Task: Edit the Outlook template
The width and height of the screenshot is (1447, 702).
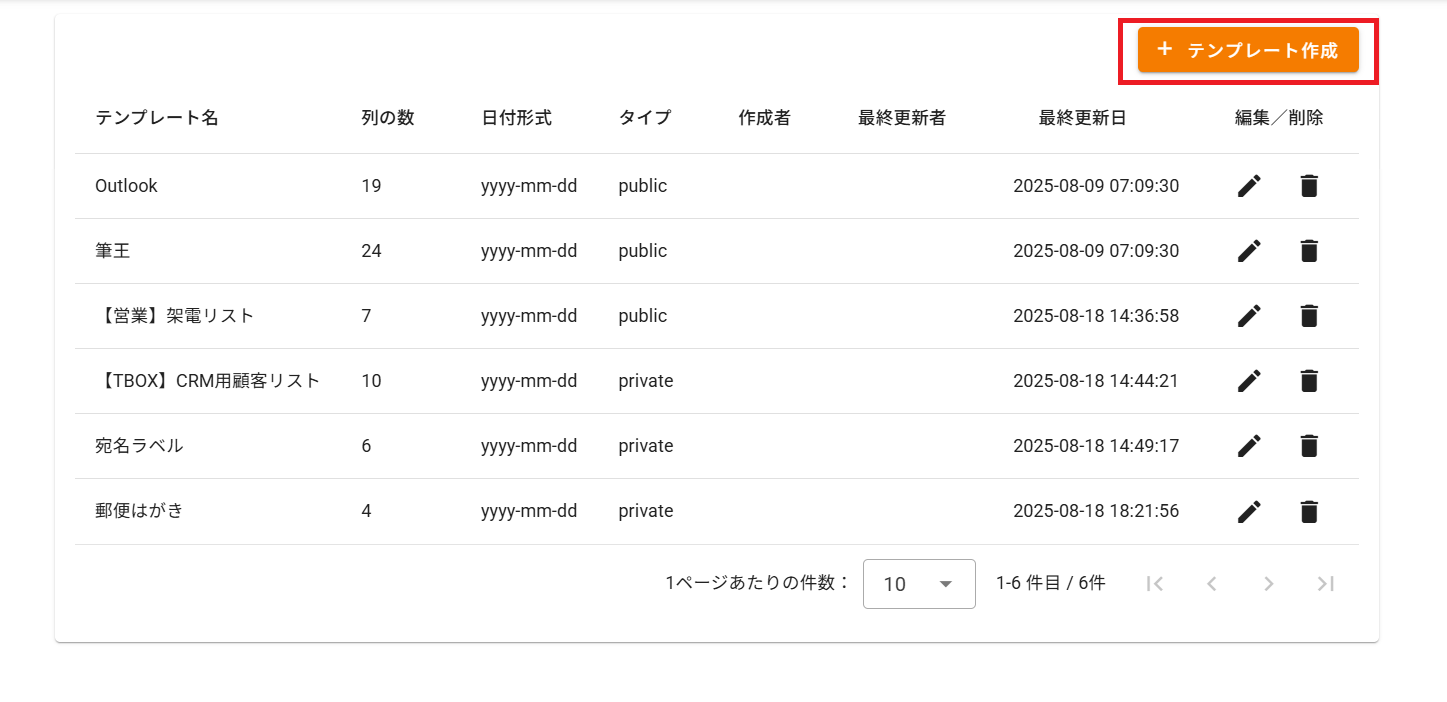Action: tap(1249, 186)
